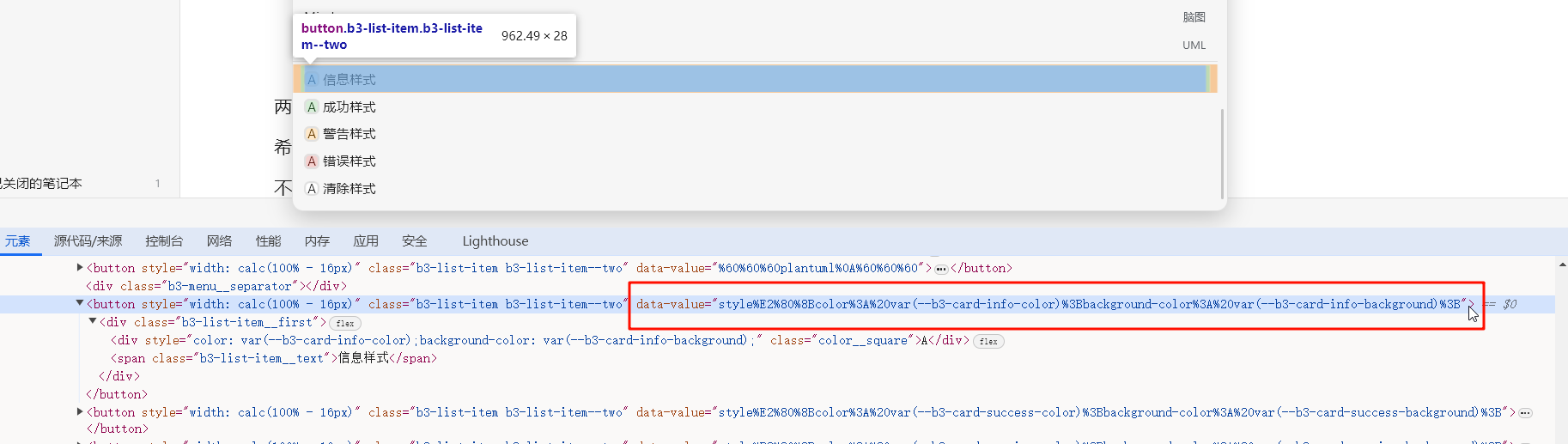
Task: Click flex badge beside b3-list-item__first div
Action: click(x=345, y=324)
